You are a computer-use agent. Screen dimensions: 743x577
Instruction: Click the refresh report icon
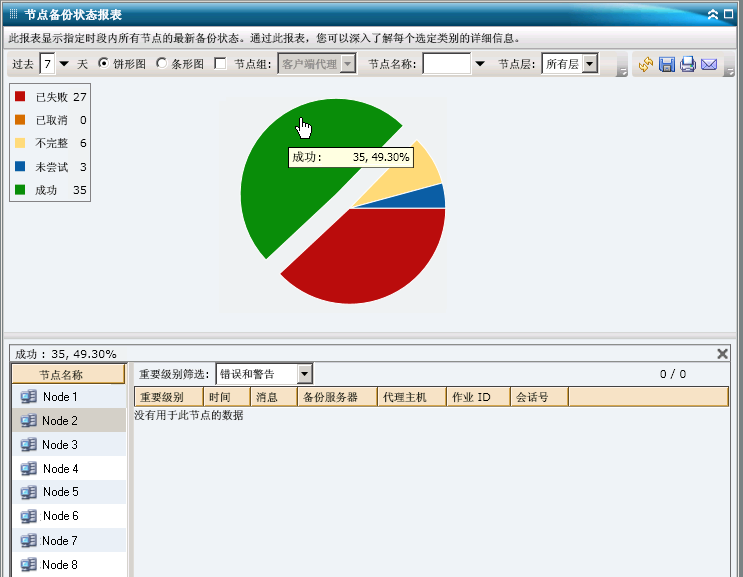(645, 64)
